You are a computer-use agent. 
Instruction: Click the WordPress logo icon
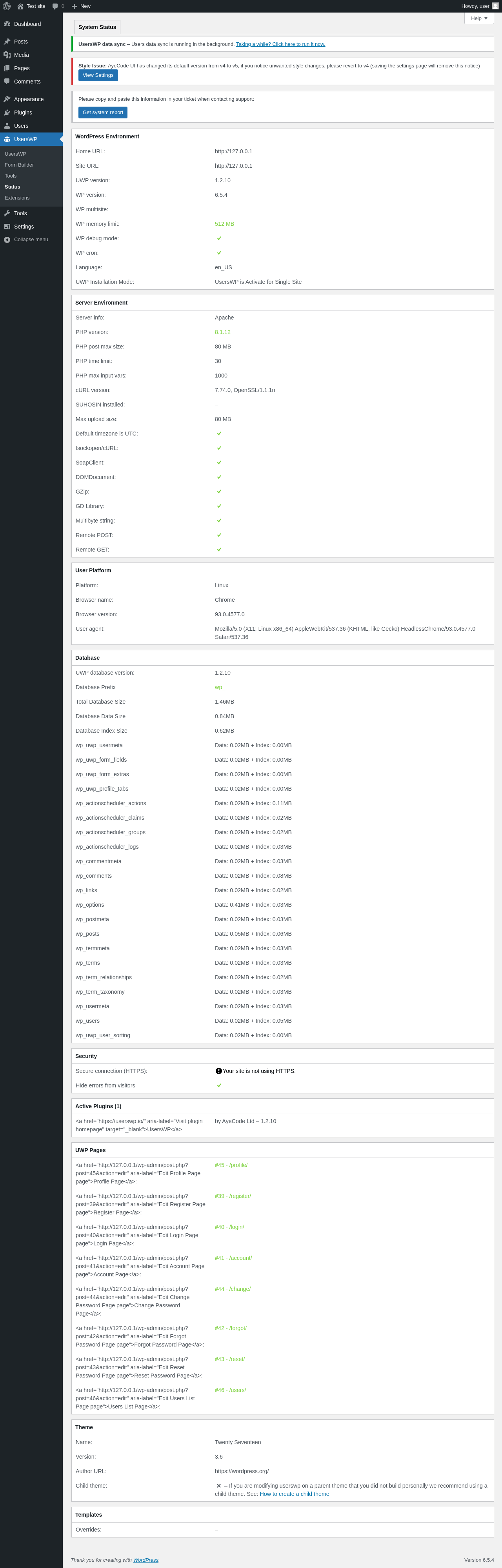[7, 6]
